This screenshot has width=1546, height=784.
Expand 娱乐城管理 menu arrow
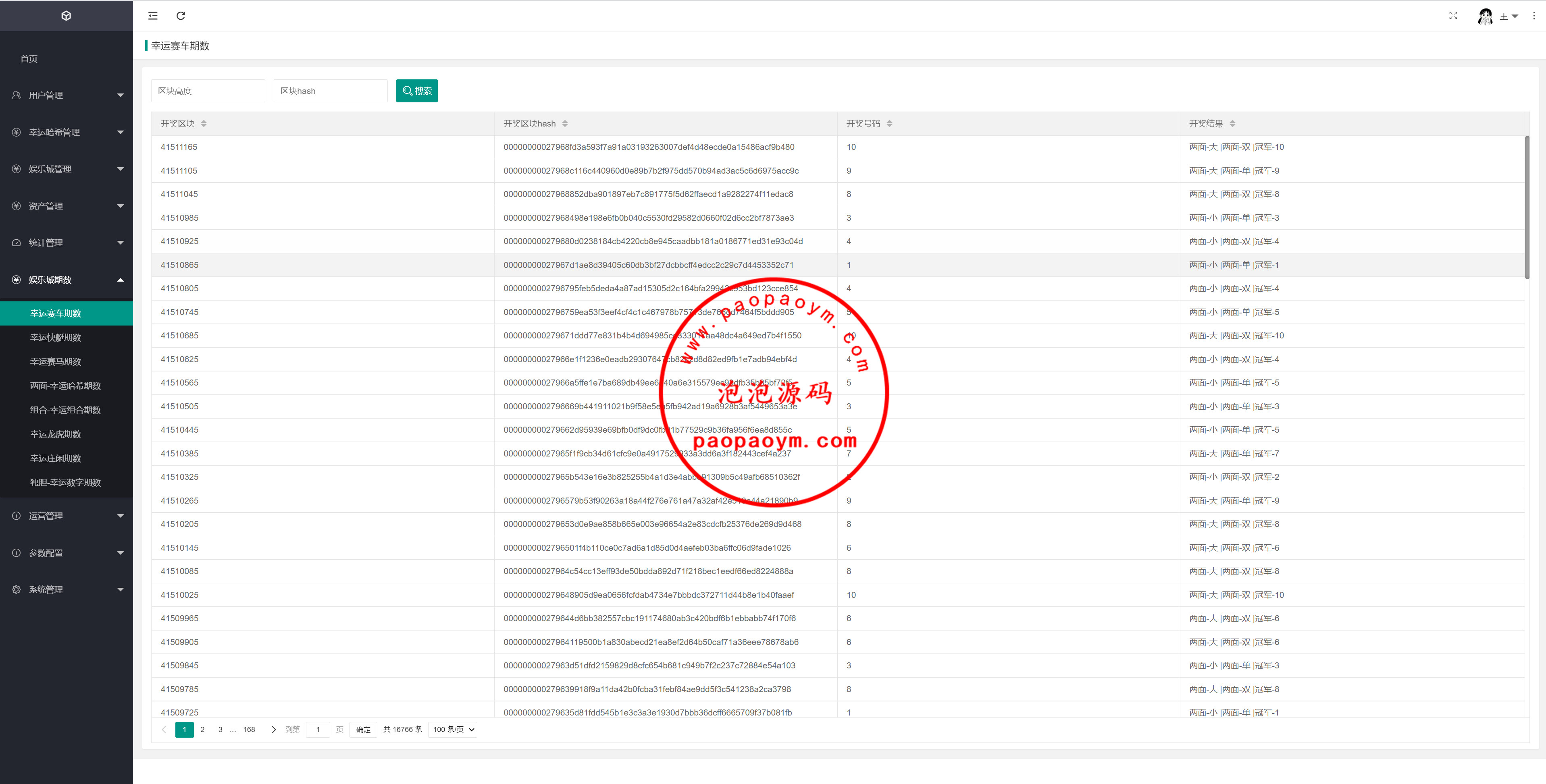tap(121, 169)
